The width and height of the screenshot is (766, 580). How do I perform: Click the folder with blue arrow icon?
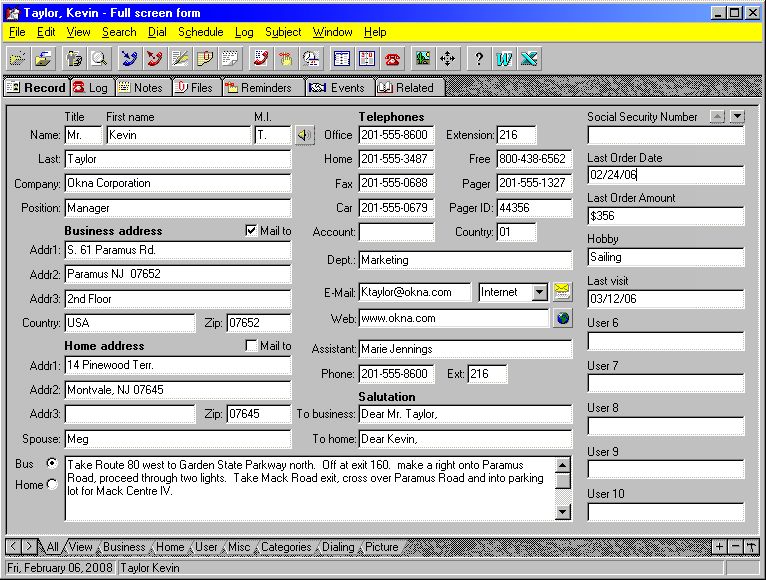click(43, 59)
